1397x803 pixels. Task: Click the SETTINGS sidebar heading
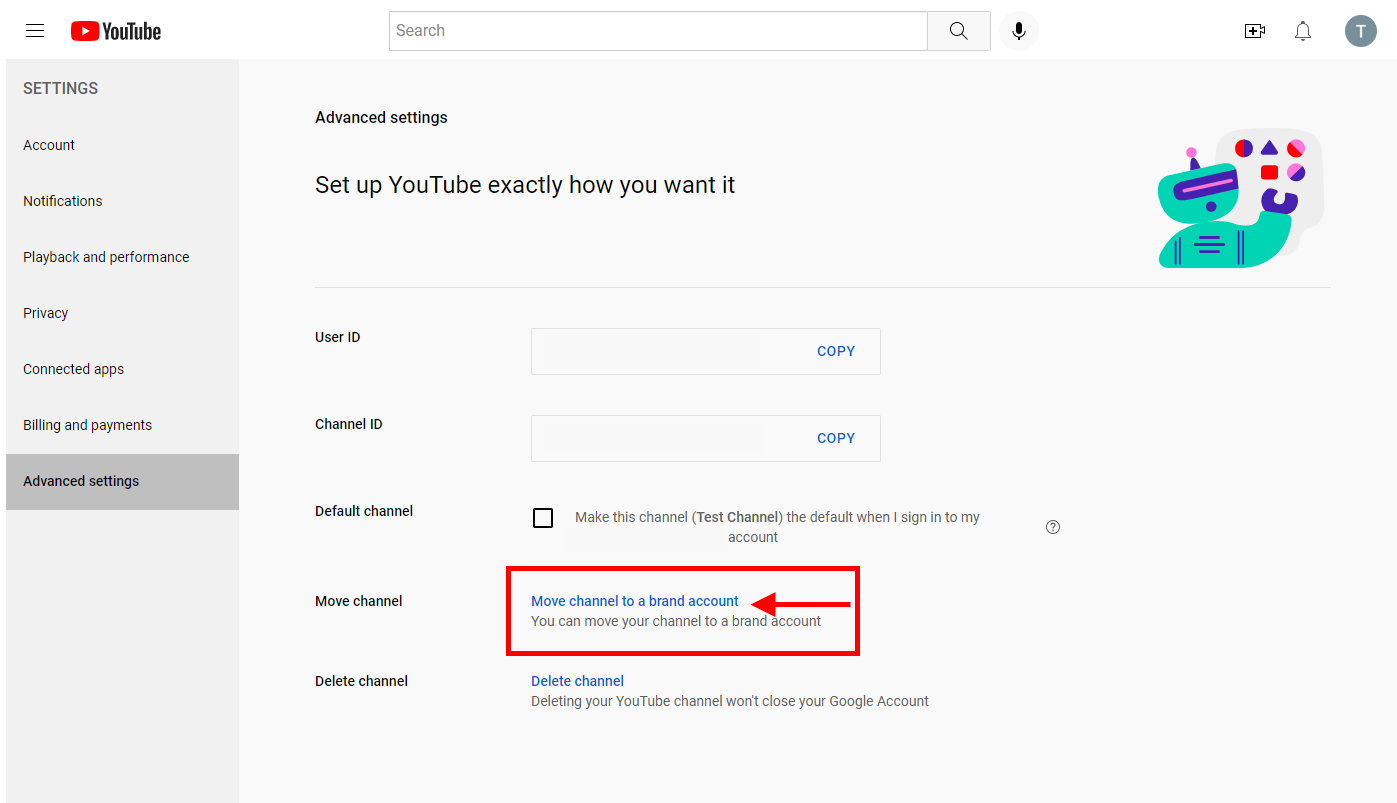61,88
